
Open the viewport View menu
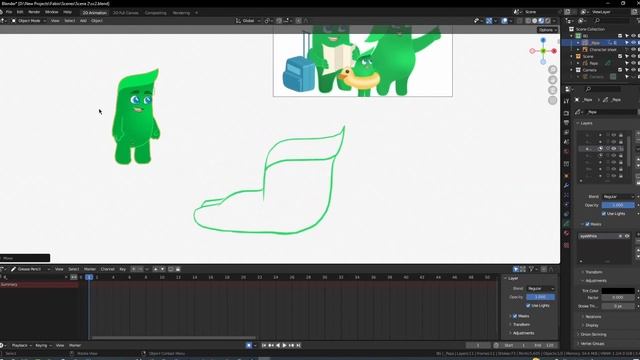pos(55,20)
